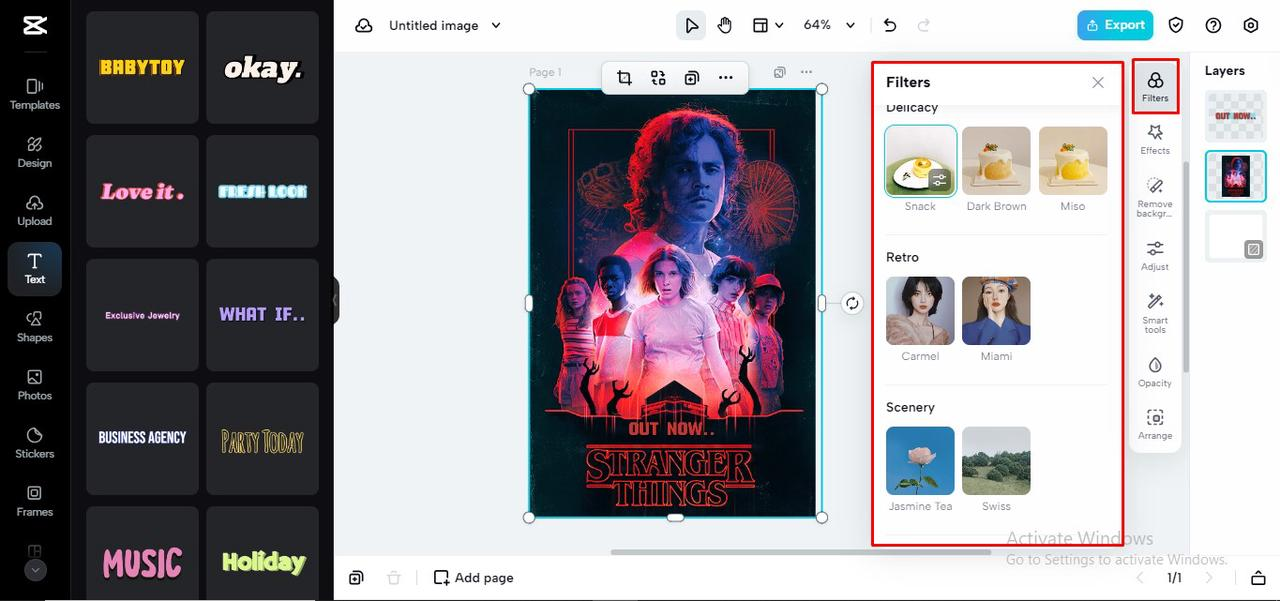
Task: Select the poster image layer thumbnail
Action: point(1235,176)
